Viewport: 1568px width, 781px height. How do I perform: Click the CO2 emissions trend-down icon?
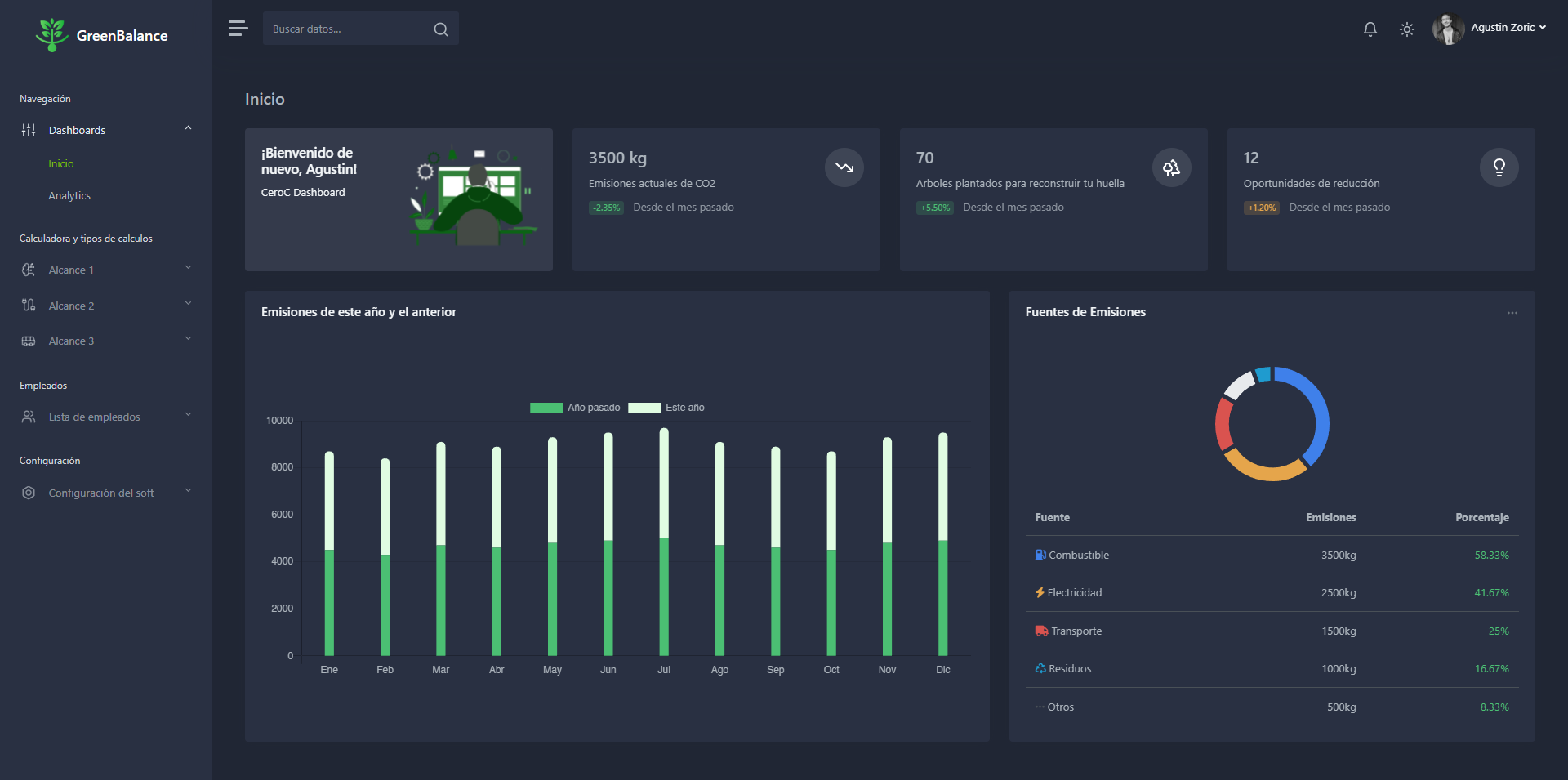(844, 167)
